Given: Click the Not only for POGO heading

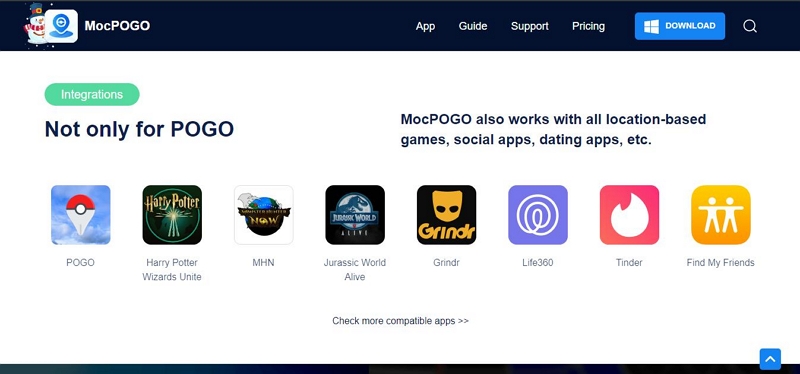Looking at the screenshot, I should point(139,129).
